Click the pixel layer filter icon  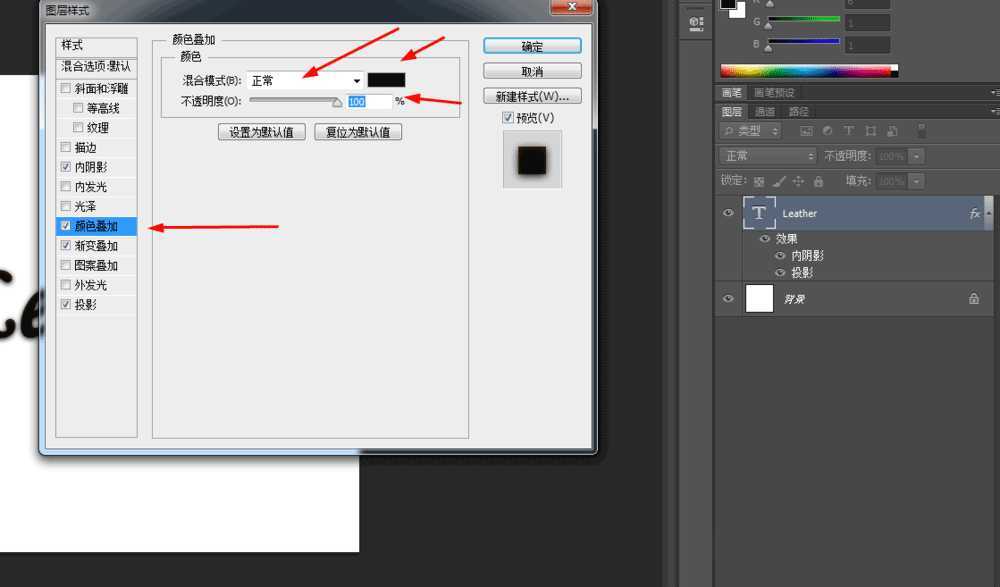pyautogui.click(x=806, y=130)
